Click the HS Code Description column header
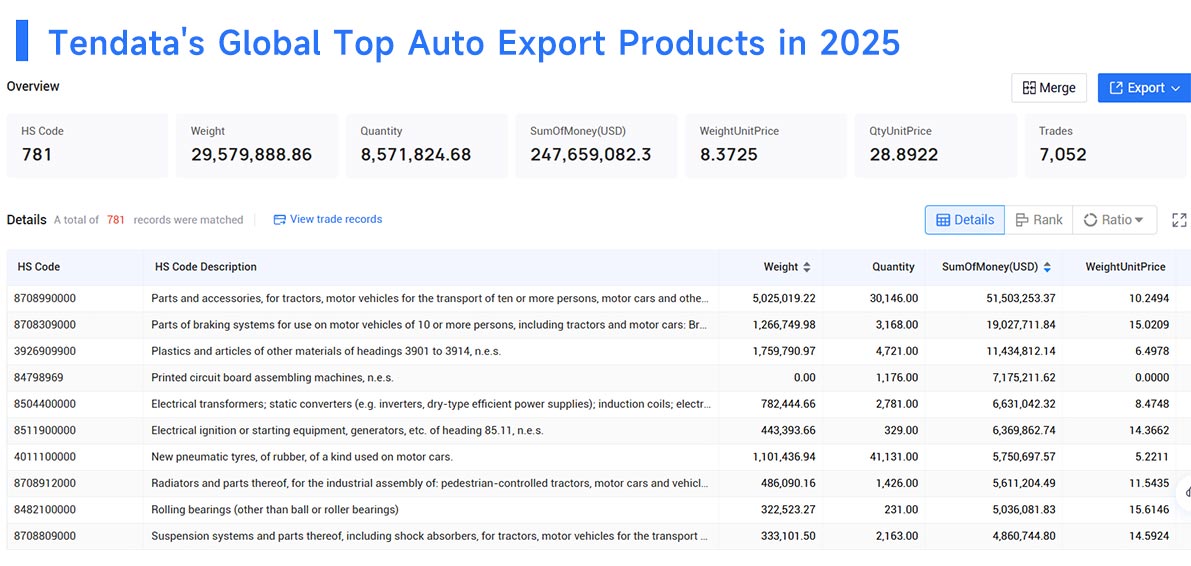The height and width of the screenshot is (566, 1191). coord(206,267)
